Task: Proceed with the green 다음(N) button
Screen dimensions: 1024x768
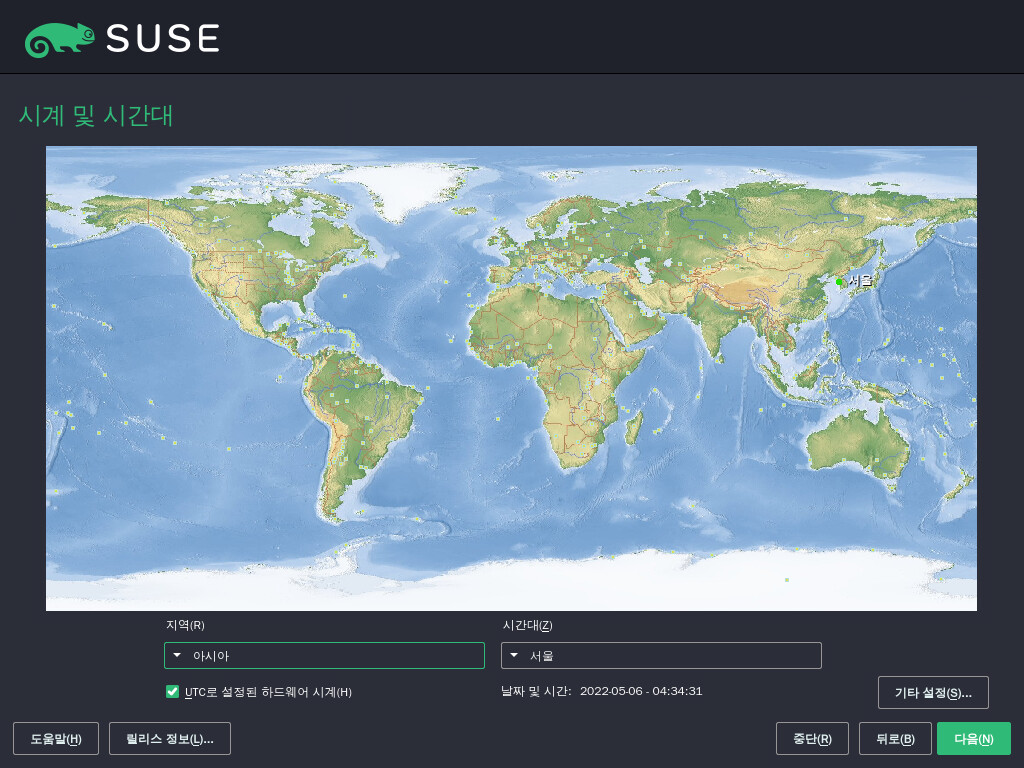Action: [973, 738]
